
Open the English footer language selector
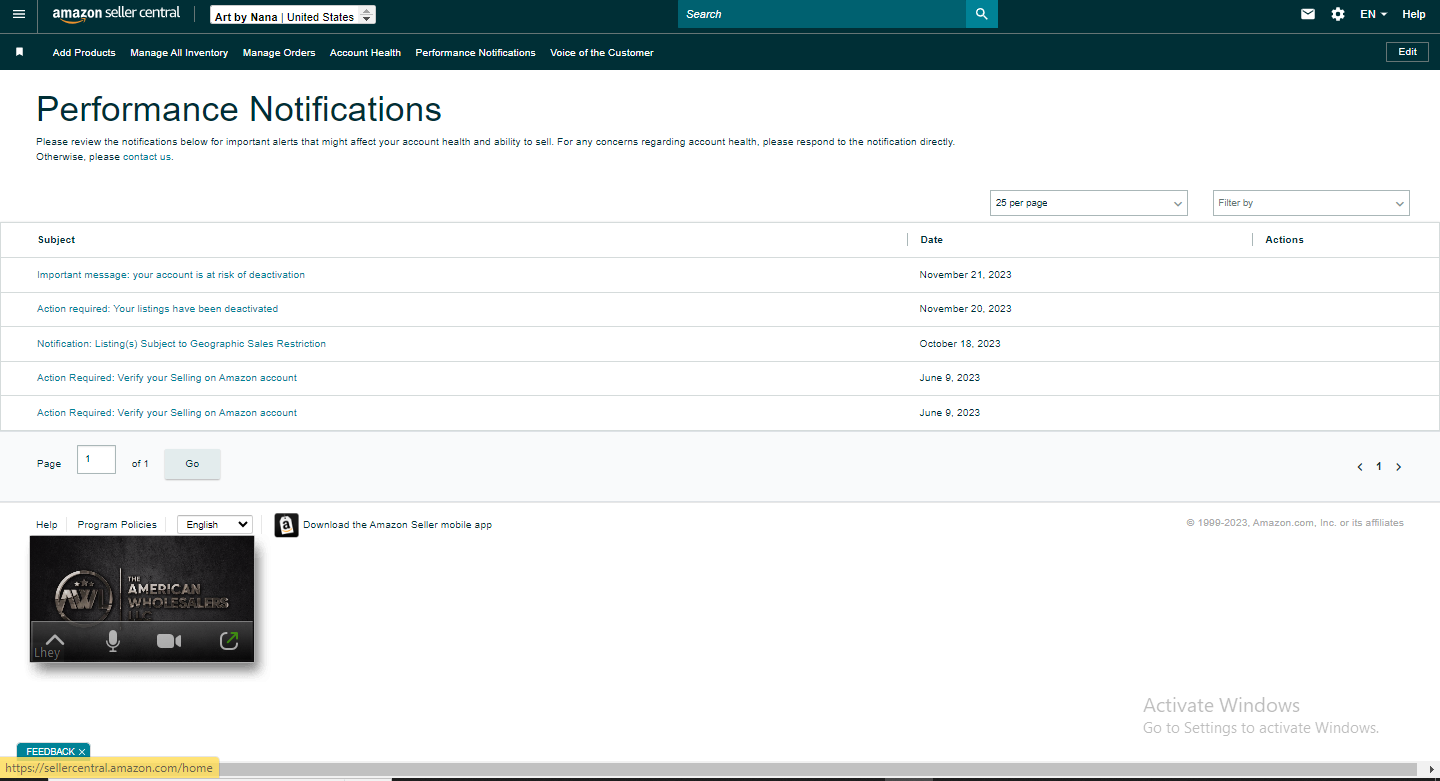(215, 524)
